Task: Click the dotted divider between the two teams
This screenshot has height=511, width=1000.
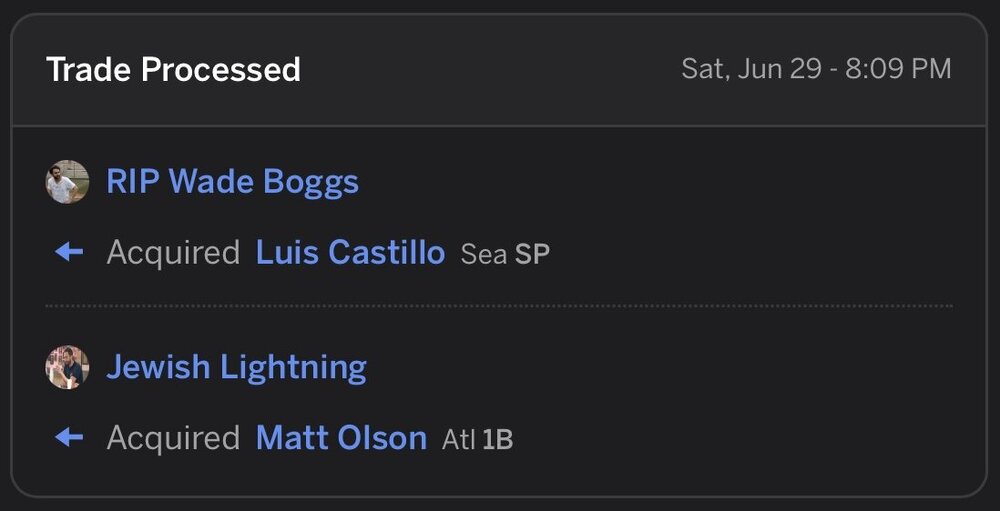Action: (x=500, y=305)
